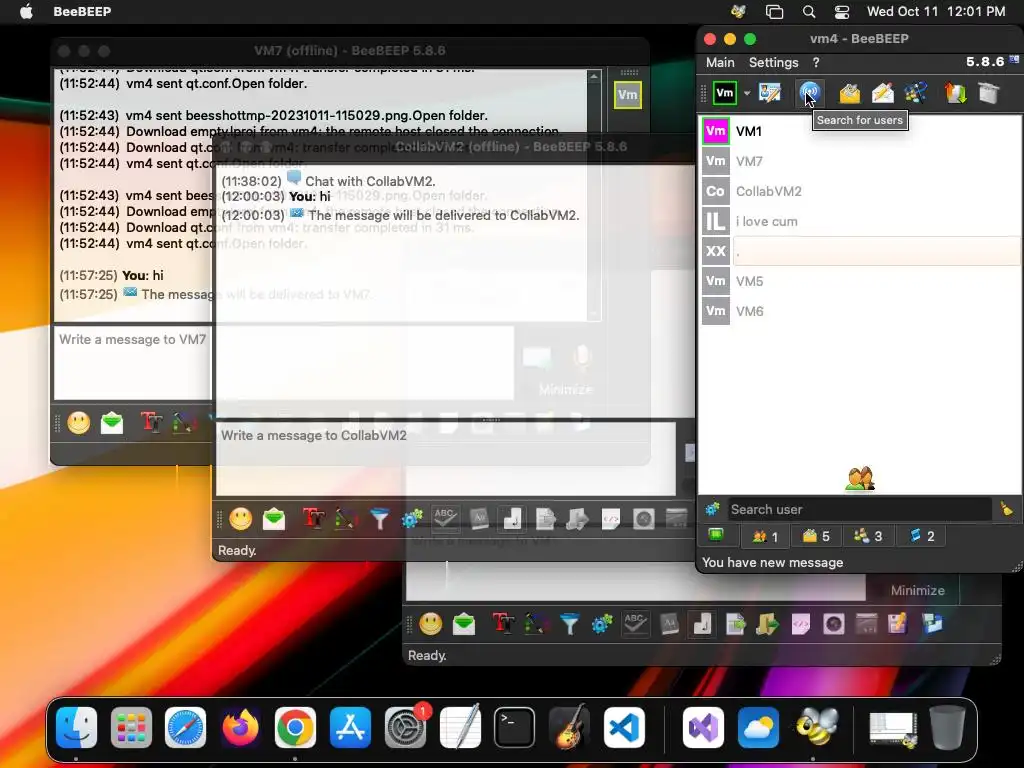Open the Main menu in vm4 window
This screenshot has width=1024, height=768.
(720, 63)
